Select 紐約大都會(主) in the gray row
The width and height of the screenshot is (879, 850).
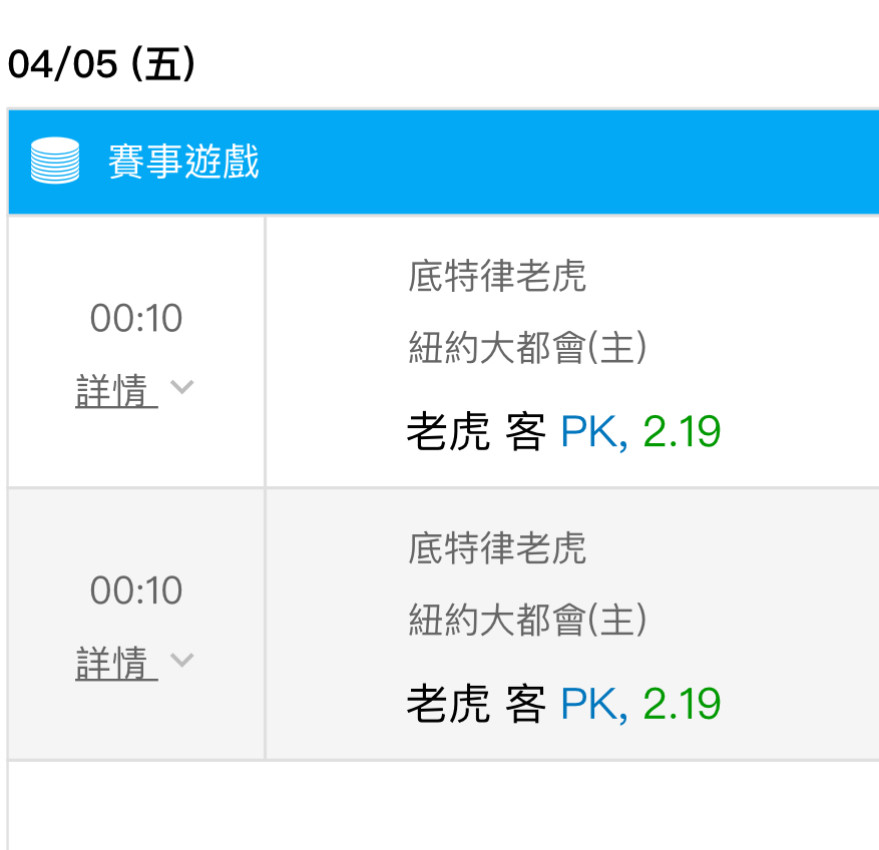coord(528,620)
